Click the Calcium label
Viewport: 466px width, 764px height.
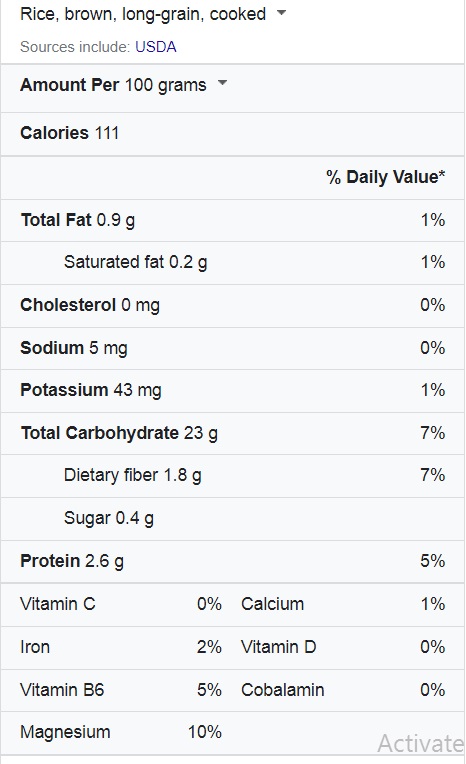point(272,604)
